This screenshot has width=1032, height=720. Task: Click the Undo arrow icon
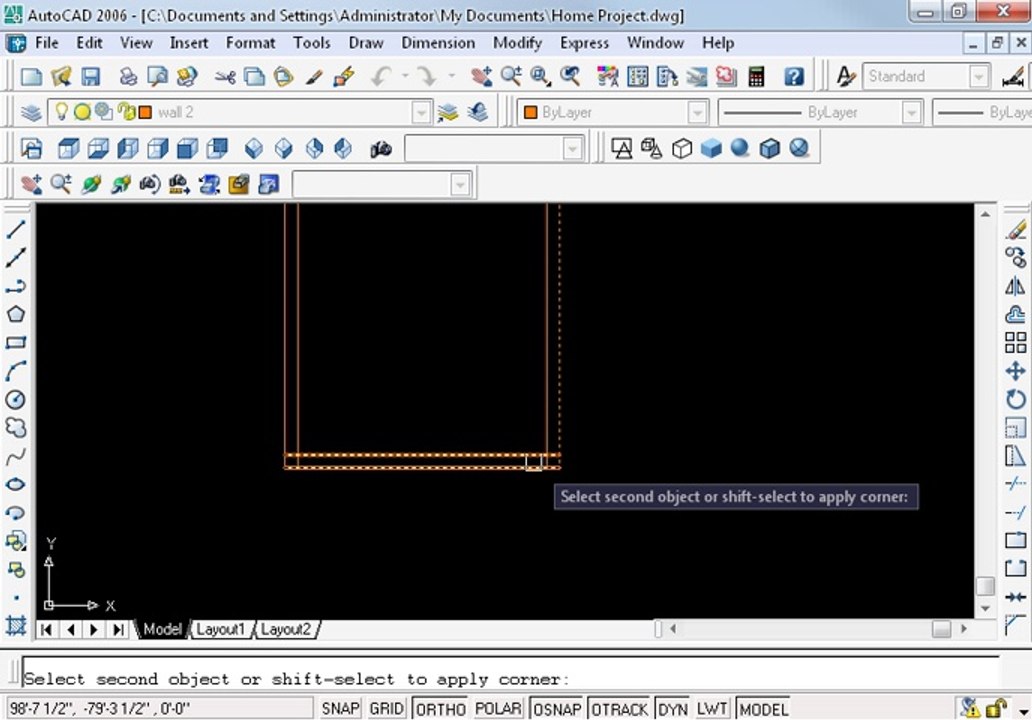point(381,76)
